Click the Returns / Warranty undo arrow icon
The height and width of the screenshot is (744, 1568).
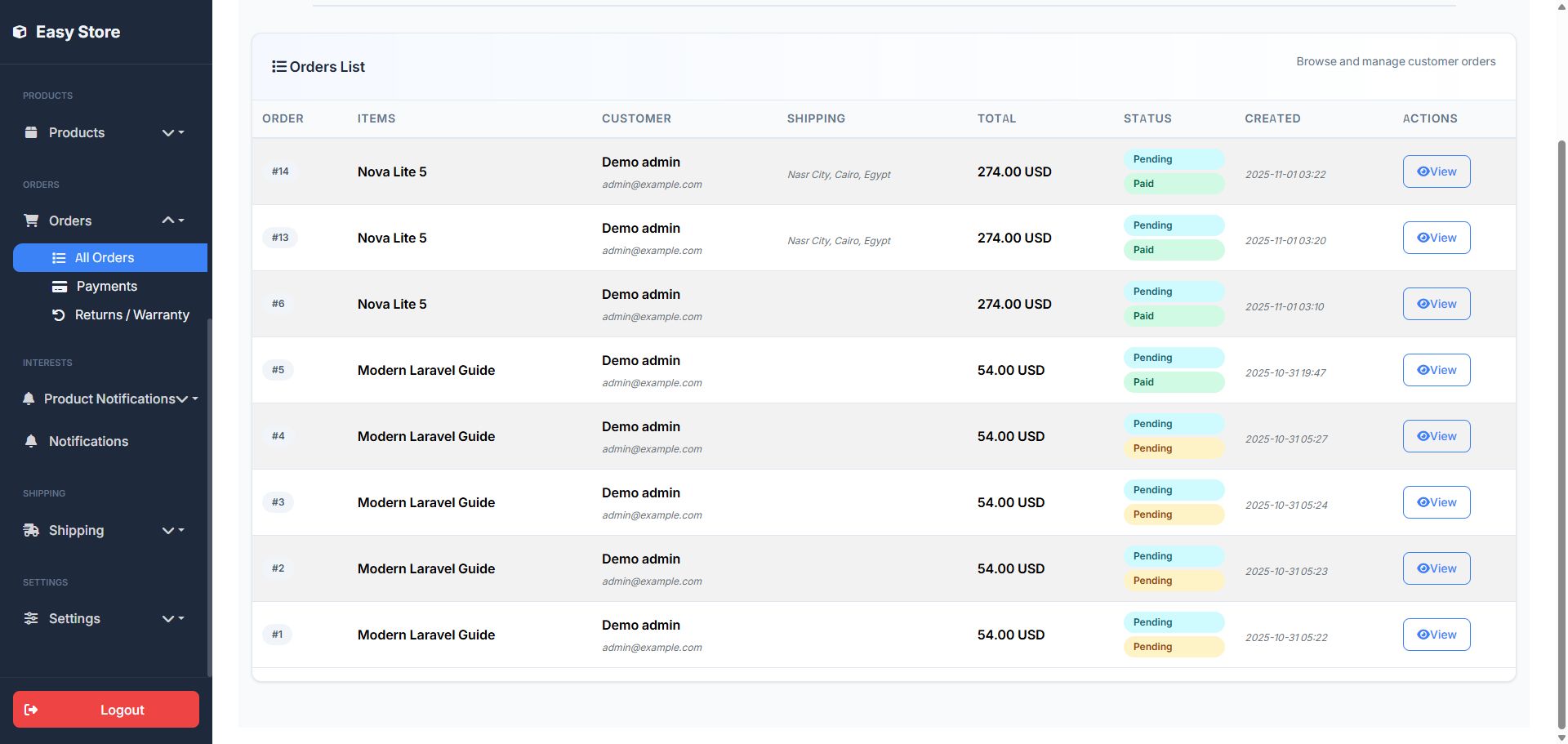coord(59,315)
